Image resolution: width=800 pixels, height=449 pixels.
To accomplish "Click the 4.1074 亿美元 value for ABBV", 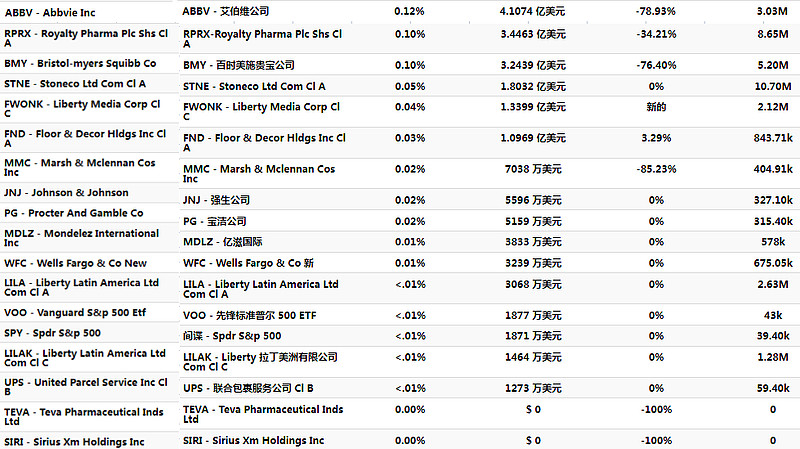I will tap(532, 11).
